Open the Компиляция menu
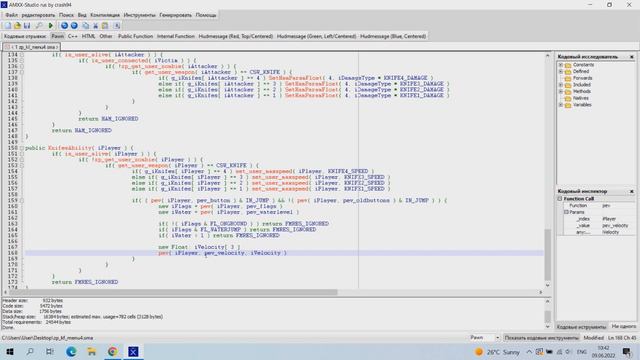 coord(105,15)
